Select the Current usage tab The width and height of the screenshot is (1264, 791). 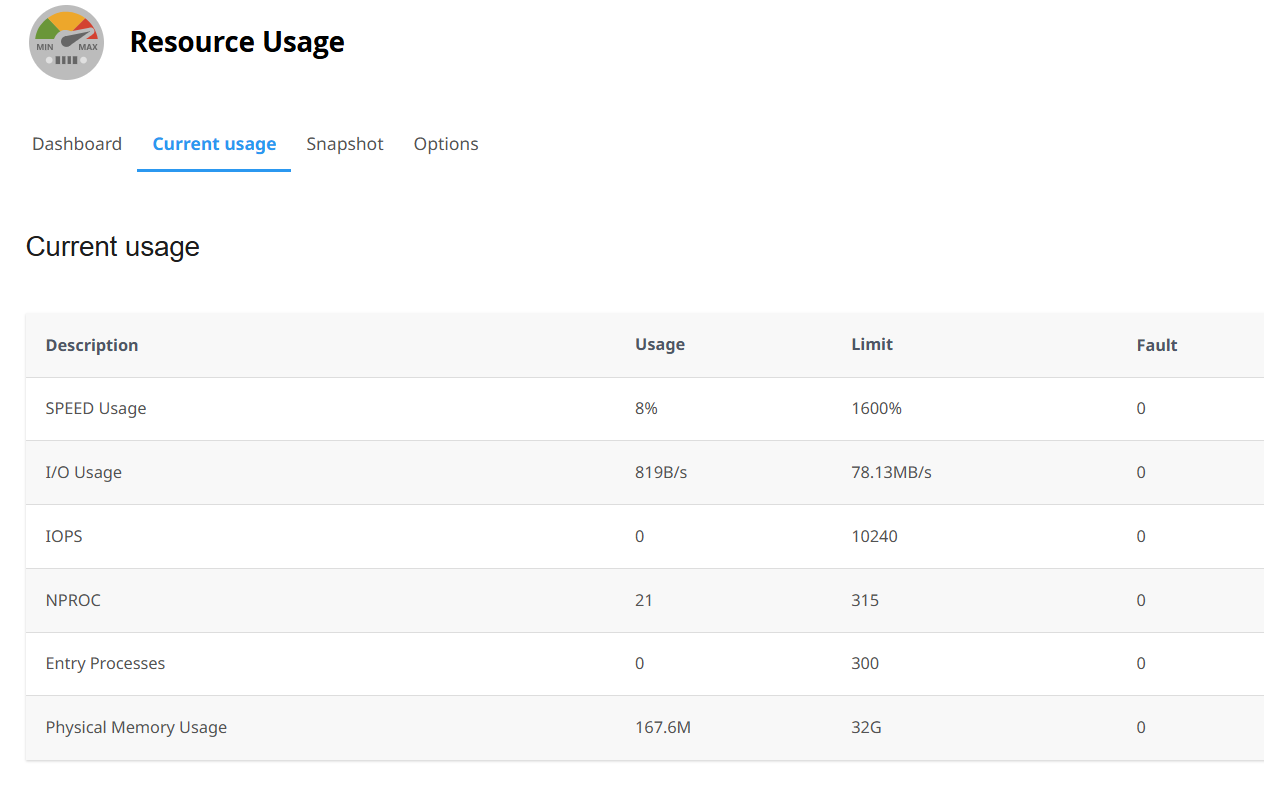[x=214, y=144]
